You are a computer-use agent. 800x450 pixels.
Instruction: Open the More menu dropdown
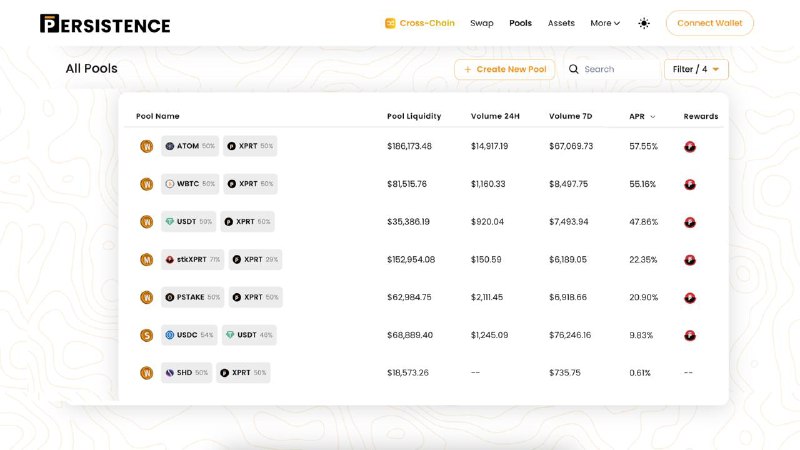tap(605, 23)
